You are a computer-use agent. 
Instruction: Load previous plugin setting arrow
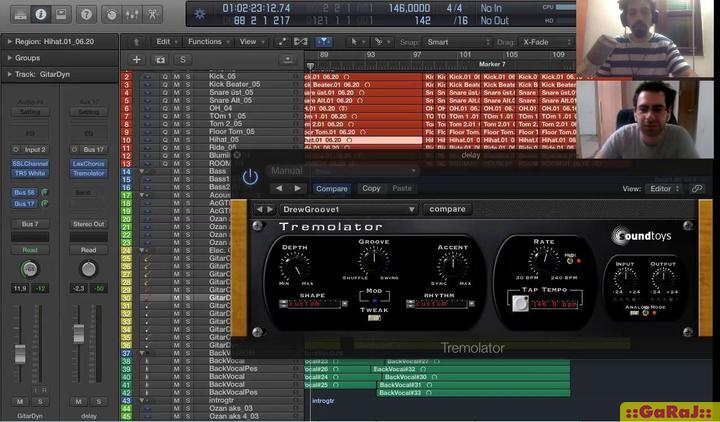pyautogui.click(x=279, y=188)
